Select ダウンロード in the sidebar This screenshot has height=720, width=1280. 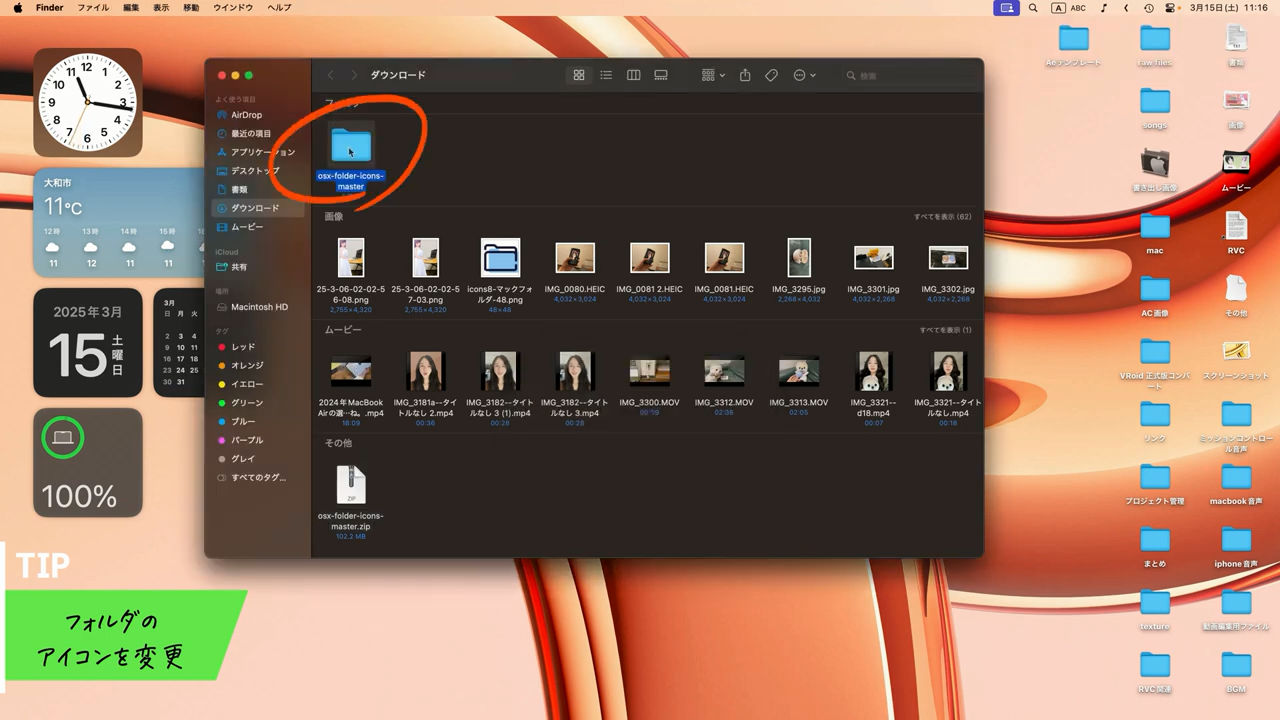(x=260, y=208)
